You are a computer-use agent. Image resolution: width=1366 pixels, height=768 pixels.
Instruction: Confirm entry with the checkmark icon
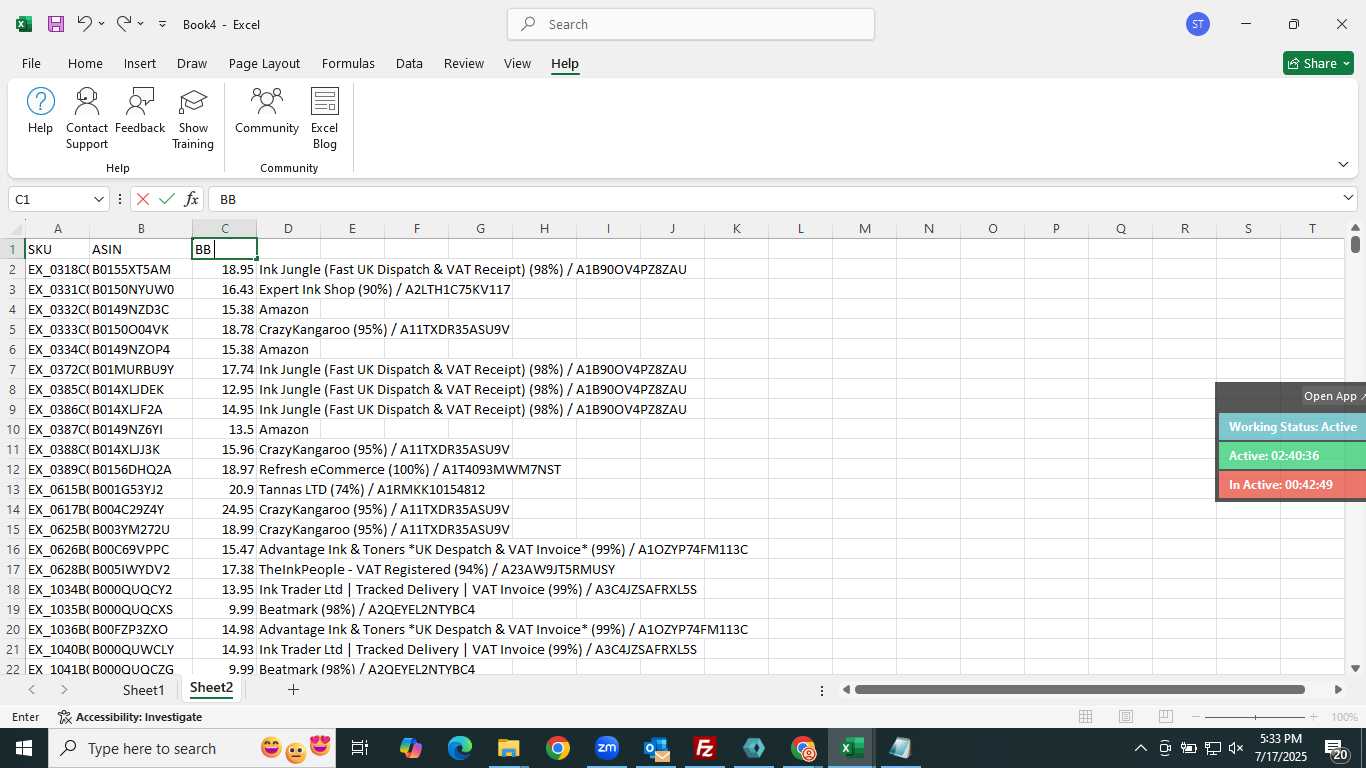(167, 199)
